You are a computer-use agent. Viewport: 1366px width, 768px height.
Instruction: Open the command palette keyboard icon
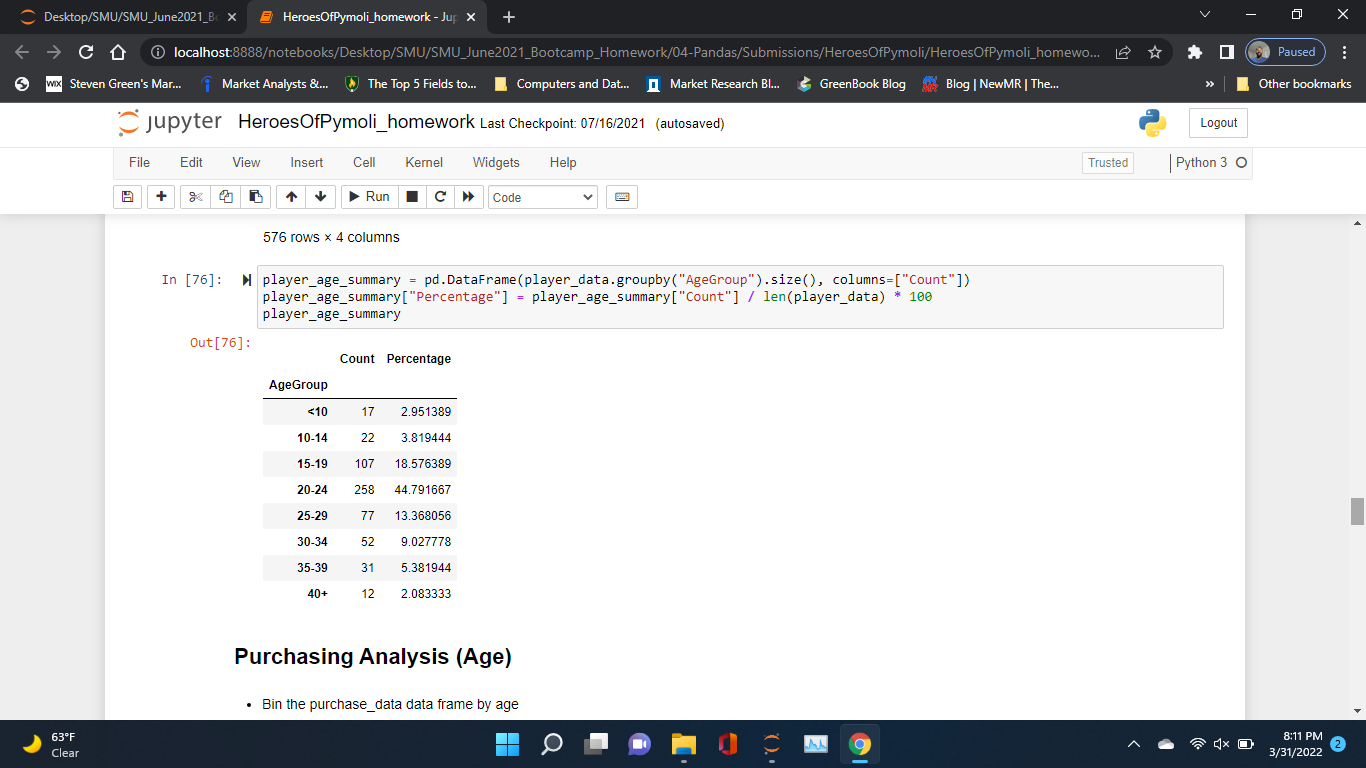click(x=621, y=197)
